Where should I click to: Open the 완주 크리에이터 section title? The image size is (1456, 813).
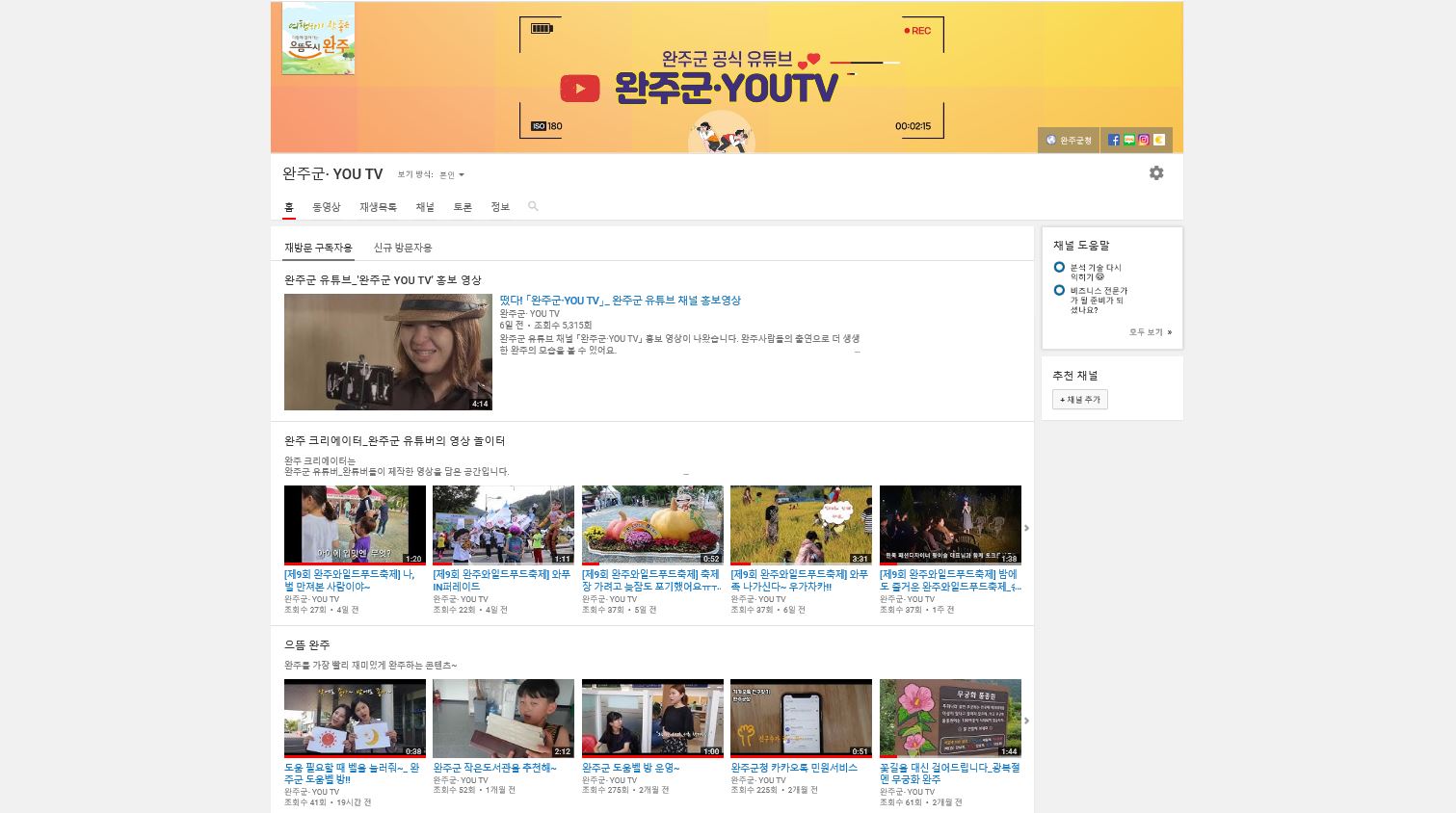[395, 440]
